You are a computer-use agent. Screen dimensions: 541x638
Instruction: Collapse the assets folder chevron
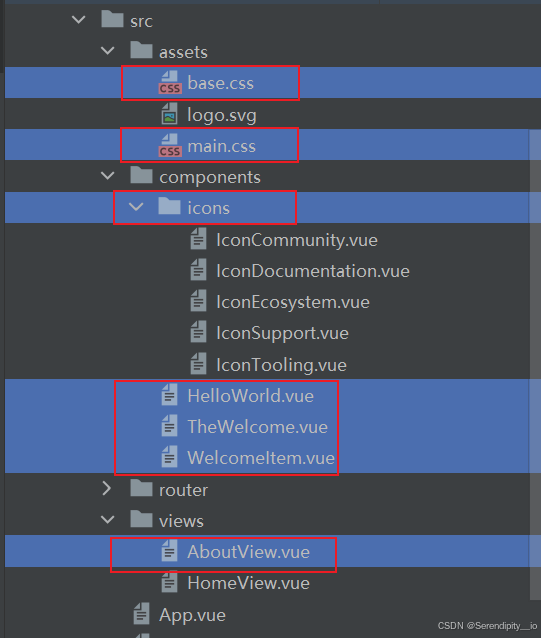click(x=107, y=50)
